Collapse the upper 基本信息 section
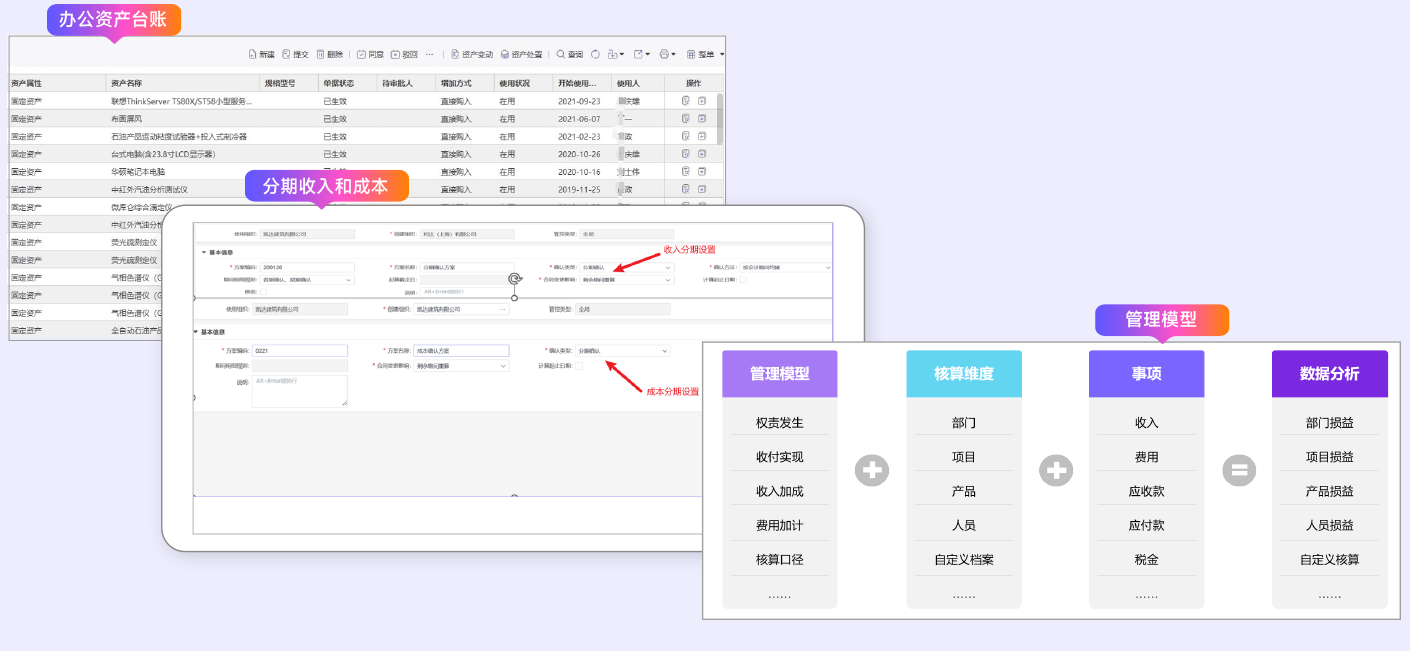 (203, 252)
